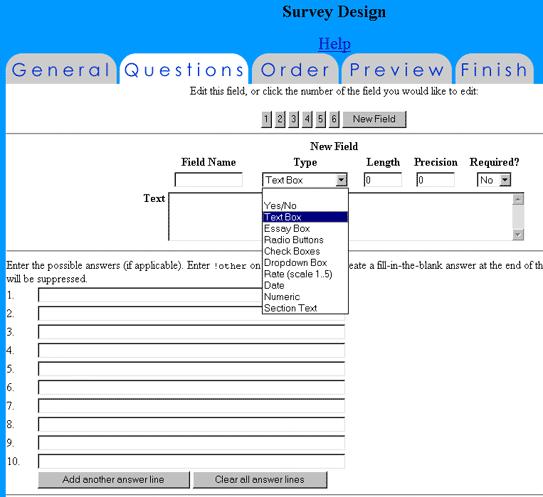The height and width of the screenshot is (497, 543).
Task: Click answer line 2 input
Action: [192, 314]
